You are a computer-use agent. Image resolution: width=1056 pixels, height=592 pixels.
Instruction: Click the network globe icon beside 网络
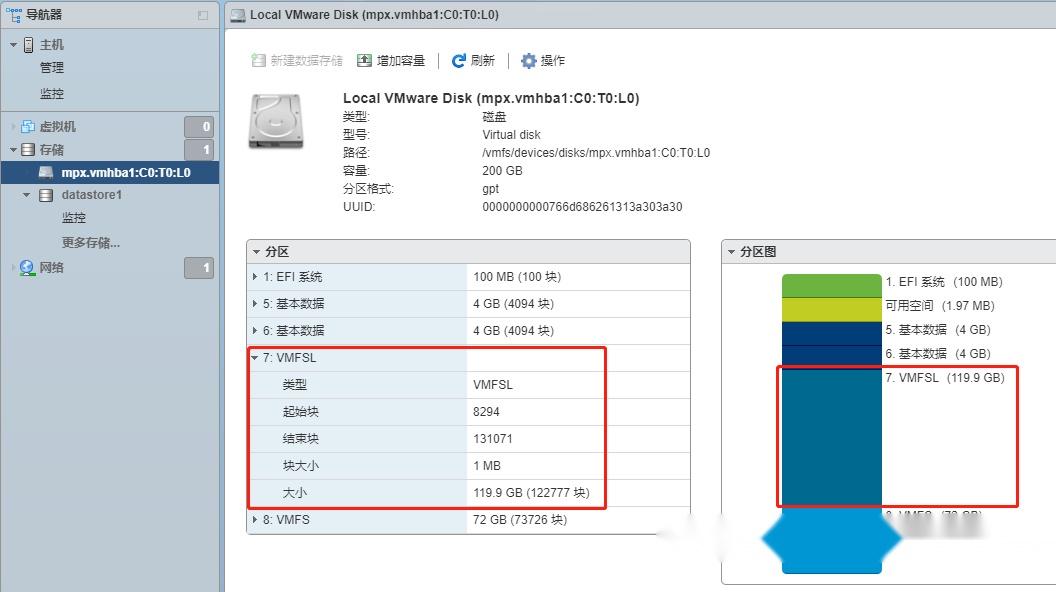[x=26, y=267]
